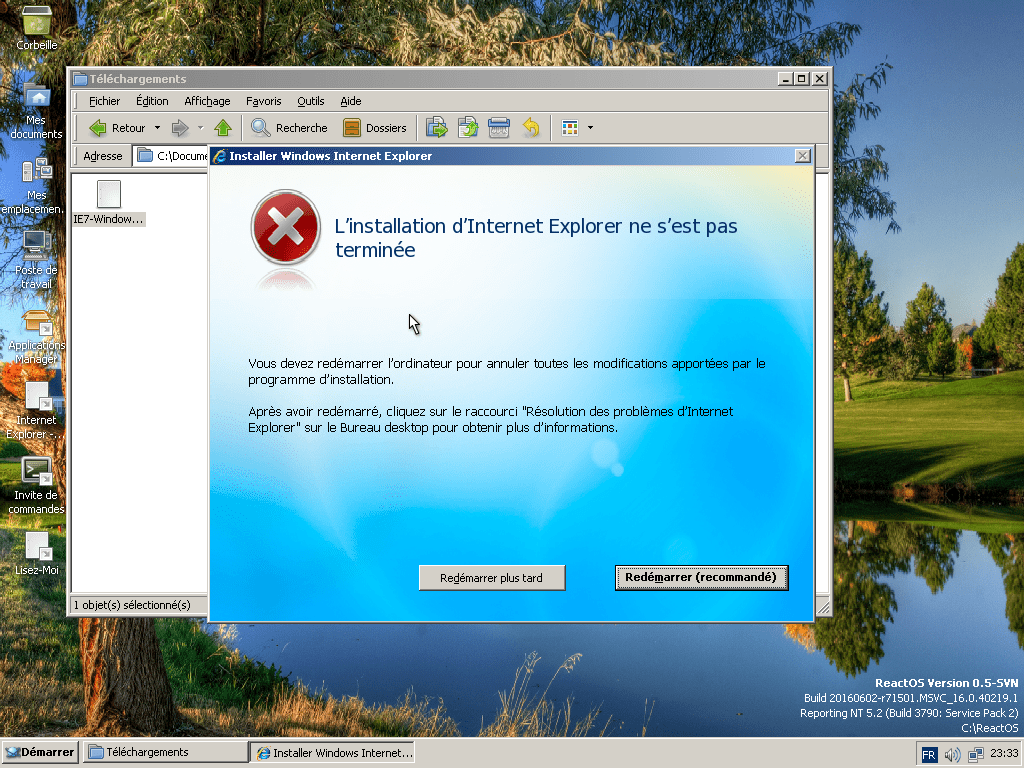This screenshot has width=1024, height=768.
Task: Select Mes emplacements réseau desktop icon
Action: click(34, 186)
